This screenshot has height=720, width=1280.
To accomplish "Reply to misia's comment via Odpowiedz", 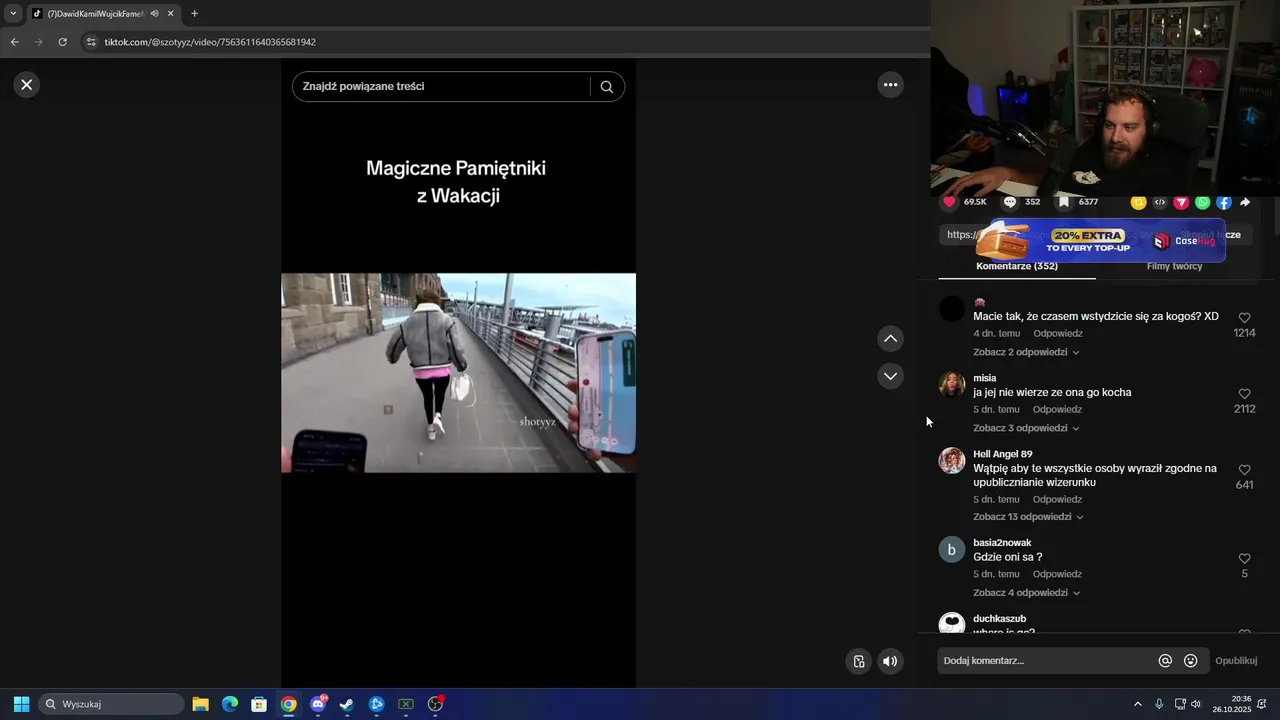I will pos(1057,409).
